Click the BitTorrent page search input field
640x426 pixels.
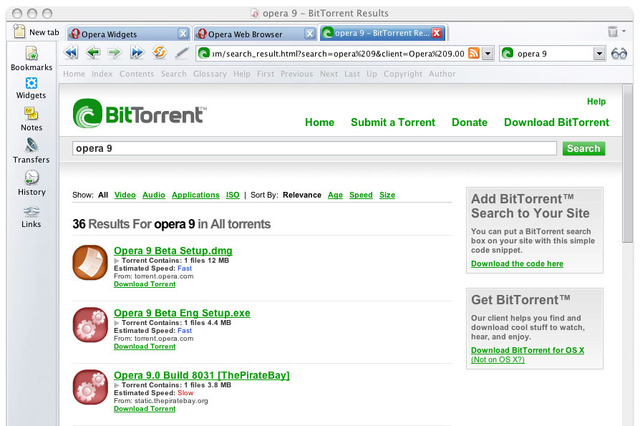coord(314,149)
